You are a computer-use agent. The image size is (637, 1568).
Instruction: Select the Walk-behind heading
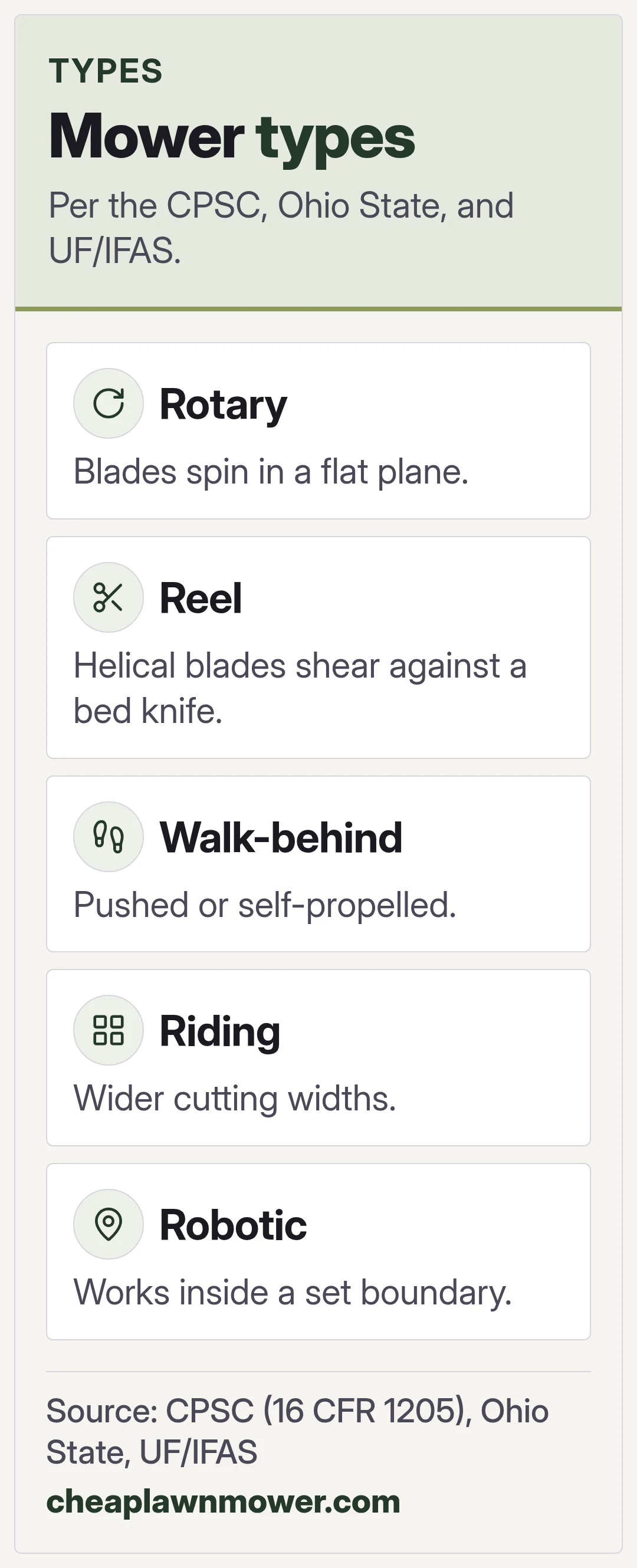pos(281,837)
